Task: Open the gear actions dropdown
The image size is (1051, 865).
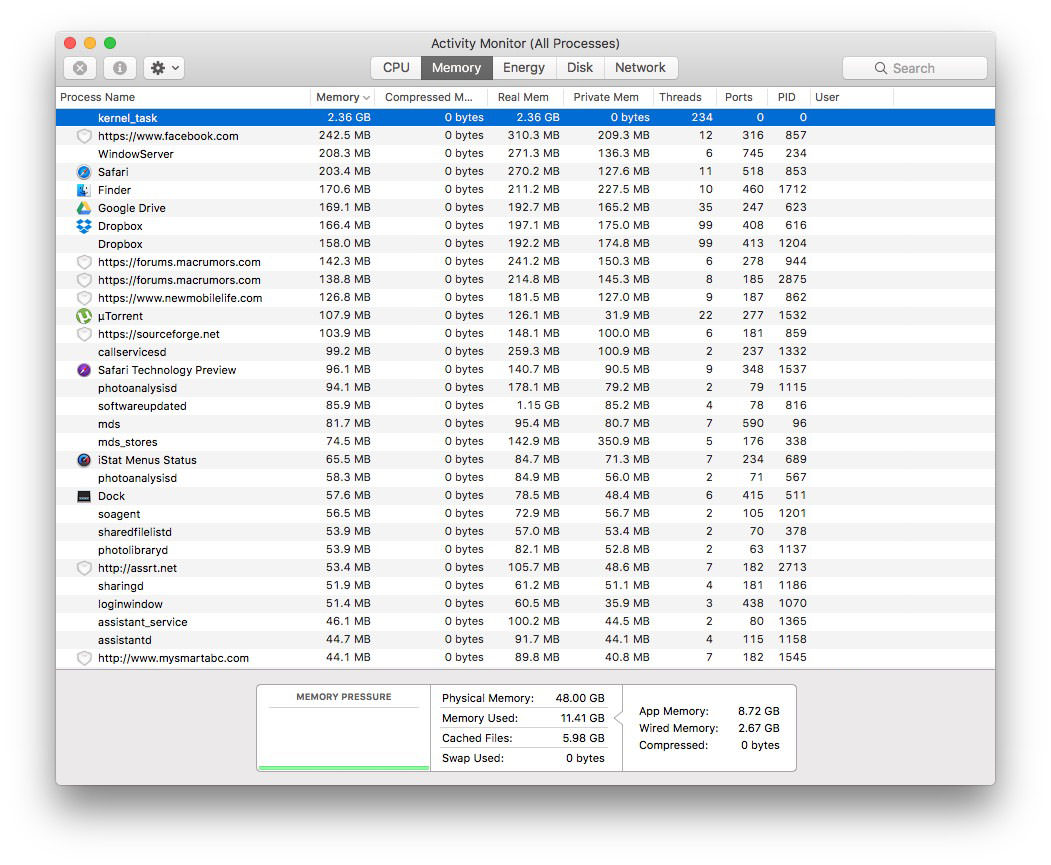Action: (x=164, y=68)
